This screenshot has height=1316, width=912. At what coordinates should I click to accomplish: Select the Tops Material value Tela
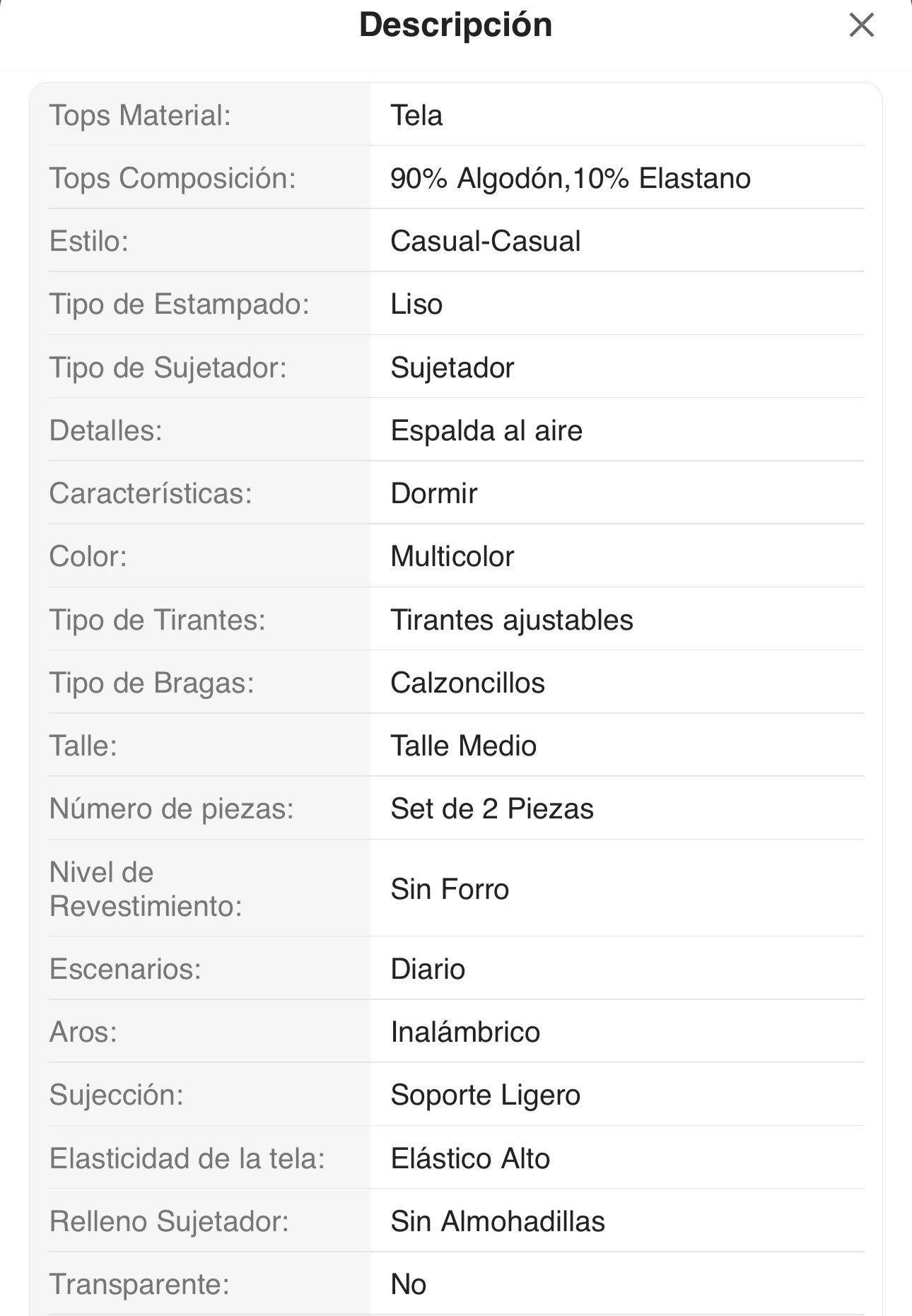coord(416,115)
